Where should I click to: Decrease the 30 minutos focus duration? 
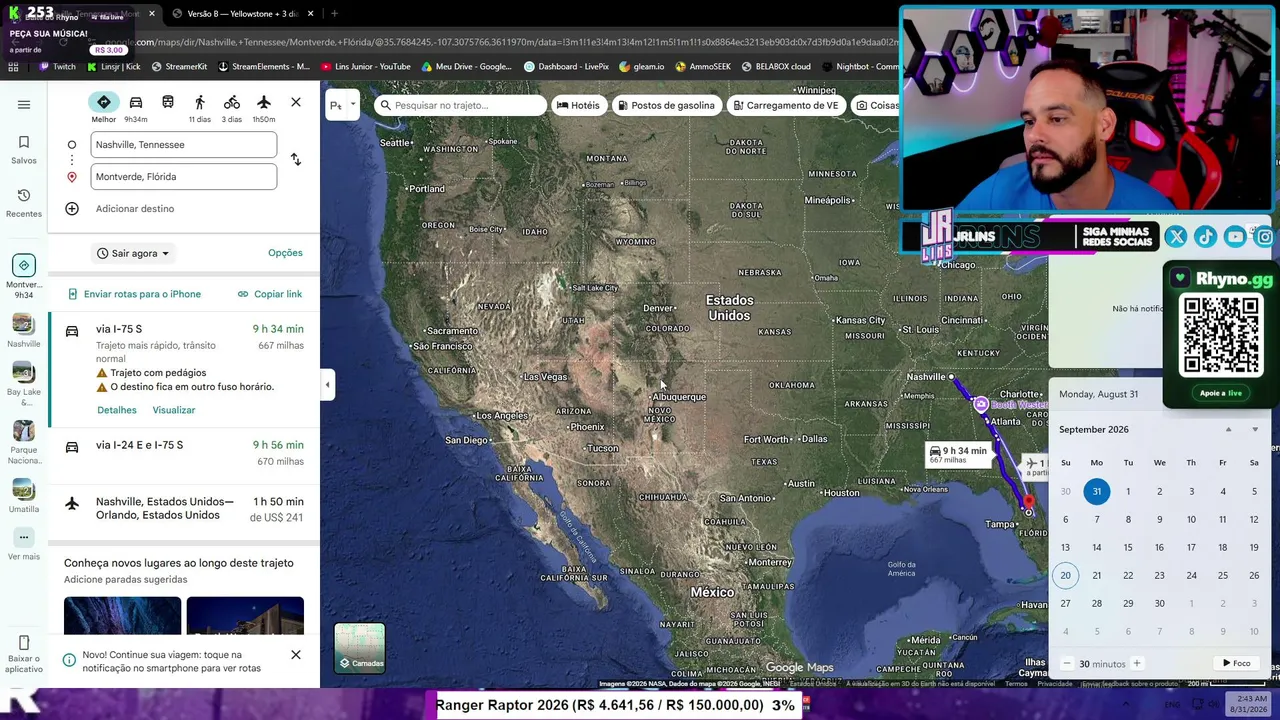click(1067, 664)
